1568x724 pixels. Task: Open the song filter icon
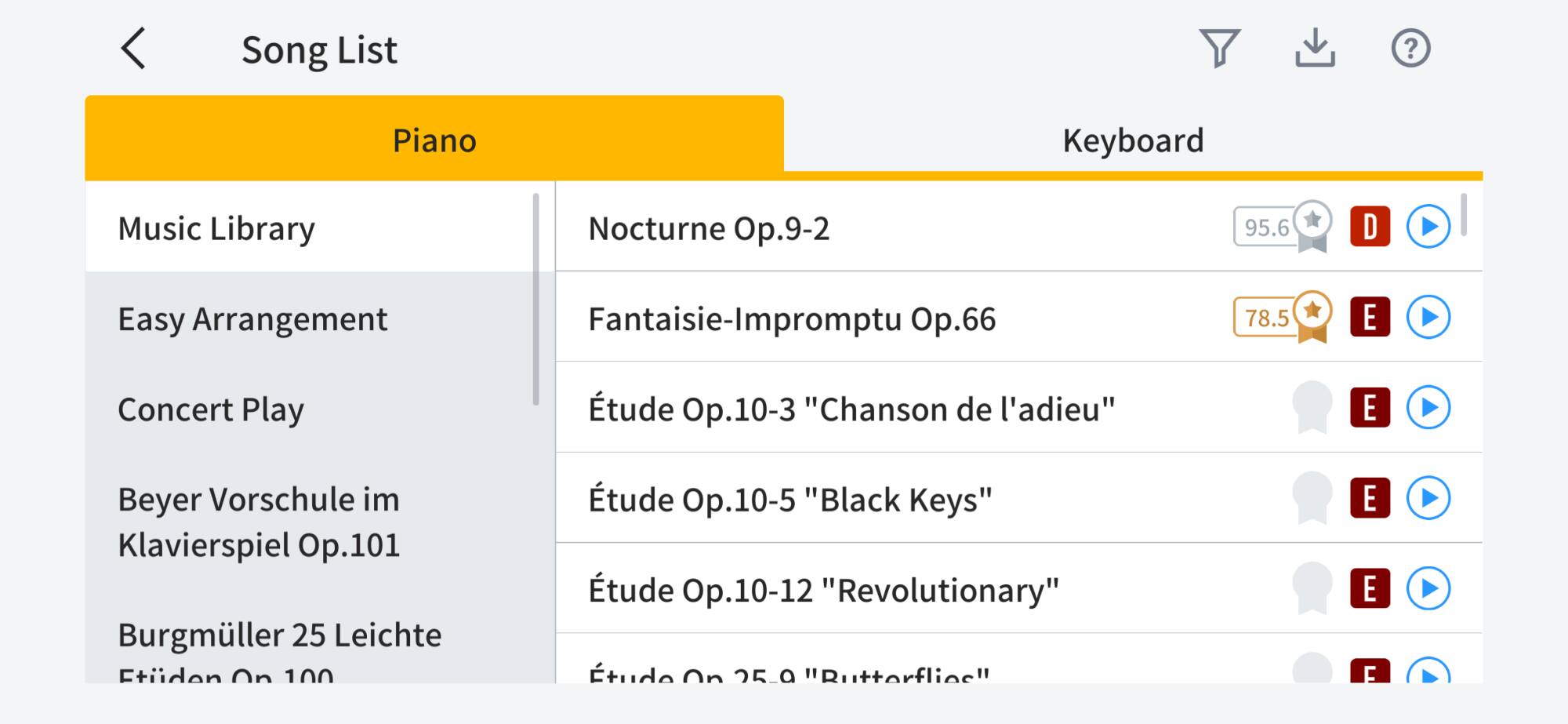coord(1219,49)
